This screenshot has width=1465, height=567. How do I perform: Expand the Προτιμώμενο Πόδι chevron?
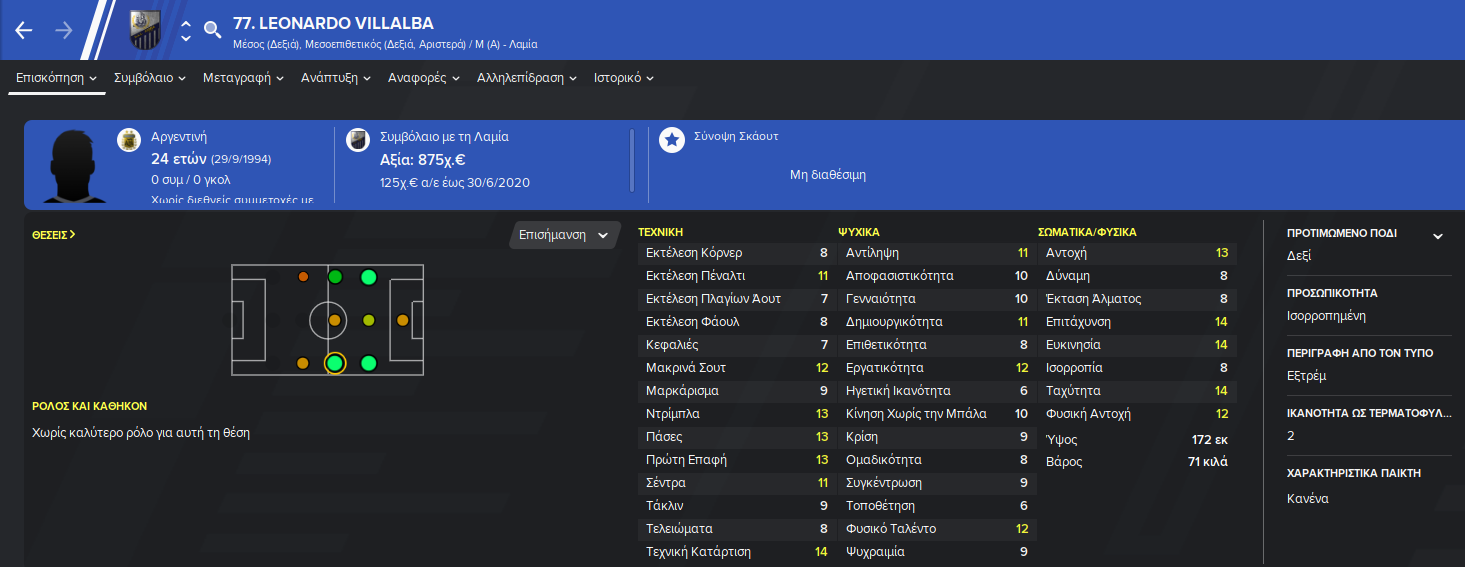[x=1438, y=236]
